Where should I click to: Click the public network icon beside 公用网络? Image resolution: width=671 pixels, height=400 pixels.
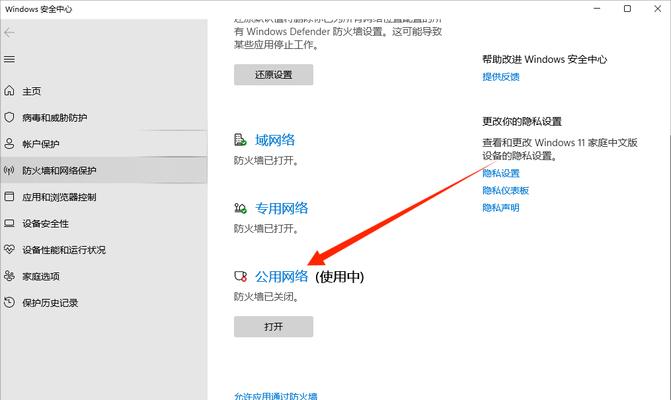pos(240,276)
